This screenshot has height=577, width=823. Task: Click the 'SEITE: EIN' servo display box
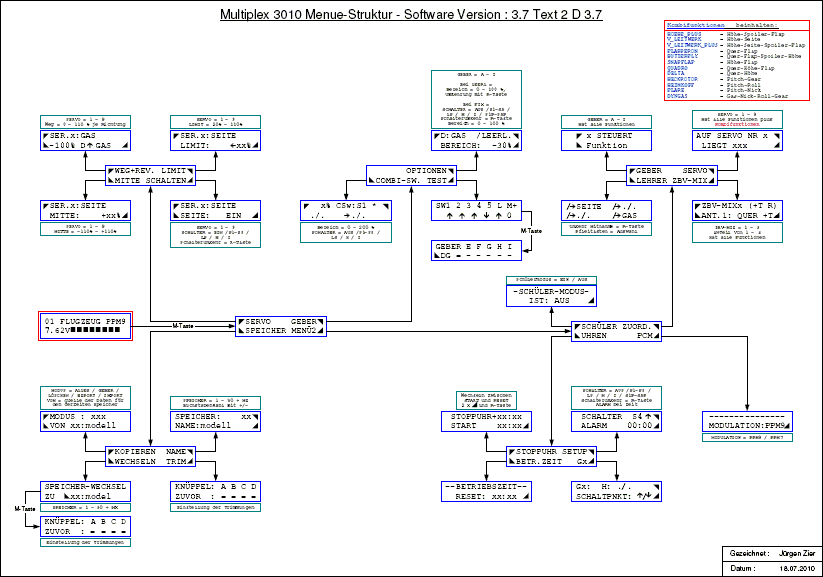(215, 211)
